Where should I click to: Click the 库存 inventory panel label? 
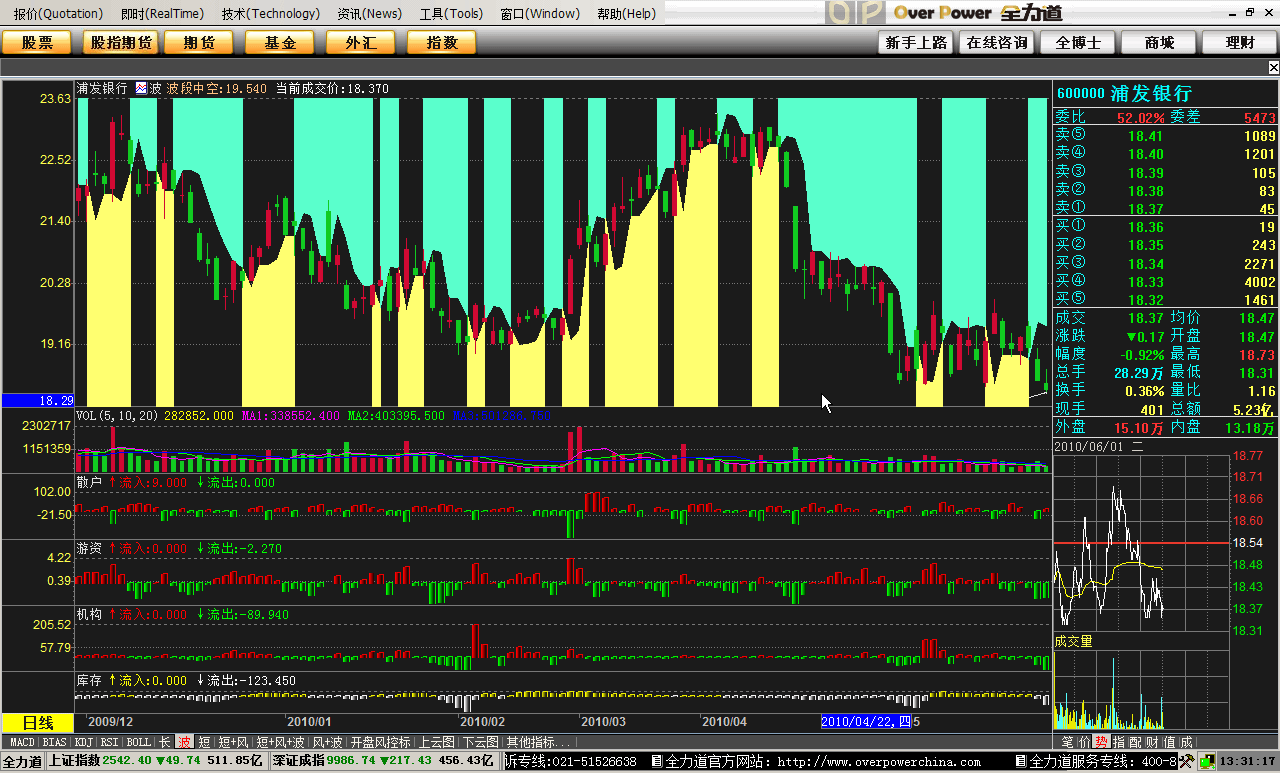90,680
